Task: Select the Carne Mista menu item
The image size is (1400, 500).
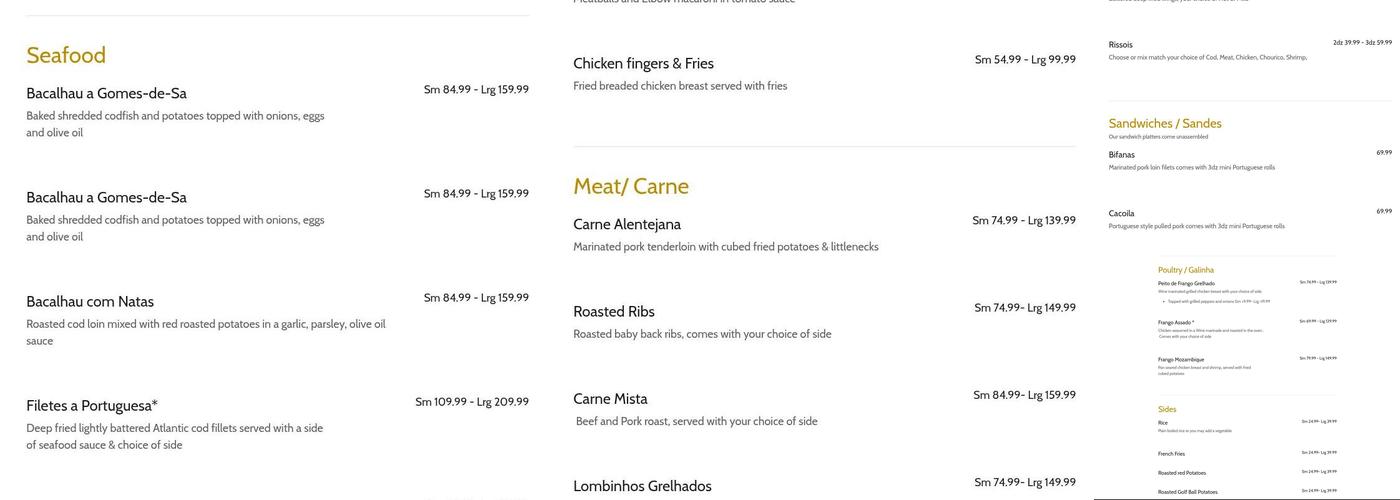Action: pyautogui.click(x=610, y=399)
